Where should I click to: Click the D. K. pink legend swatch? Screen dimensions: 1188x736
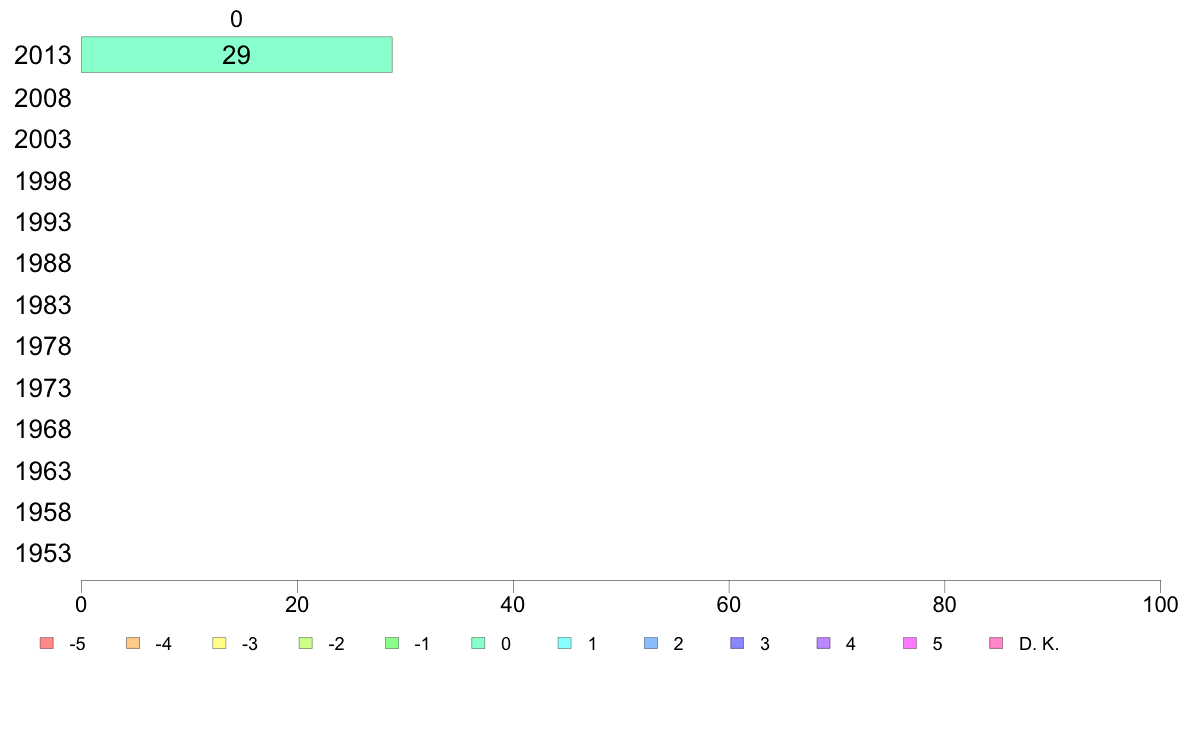tap(997, 644)
